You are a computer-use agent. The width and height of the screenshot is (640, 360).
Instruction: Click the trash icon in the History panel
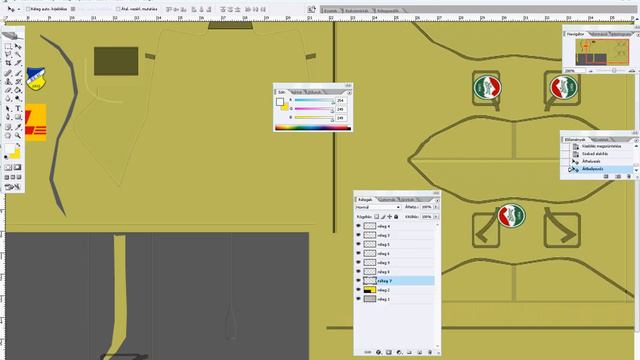tap(629, 176)
